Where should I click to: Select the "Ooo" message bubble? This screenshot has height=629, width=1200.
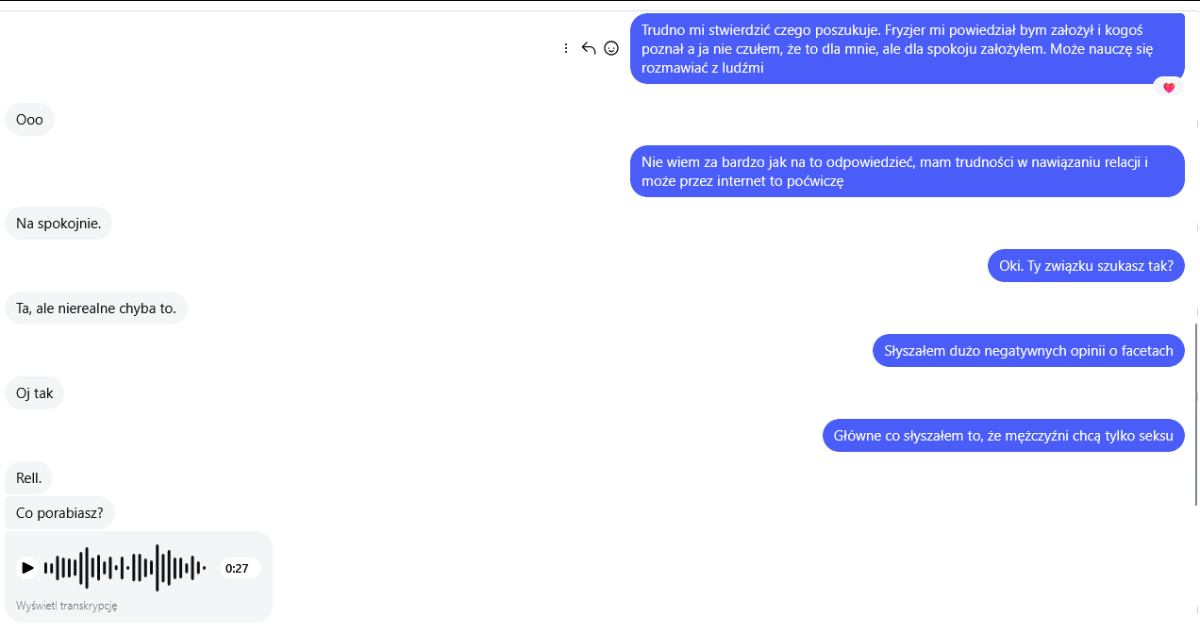click(x=30, y=120)
